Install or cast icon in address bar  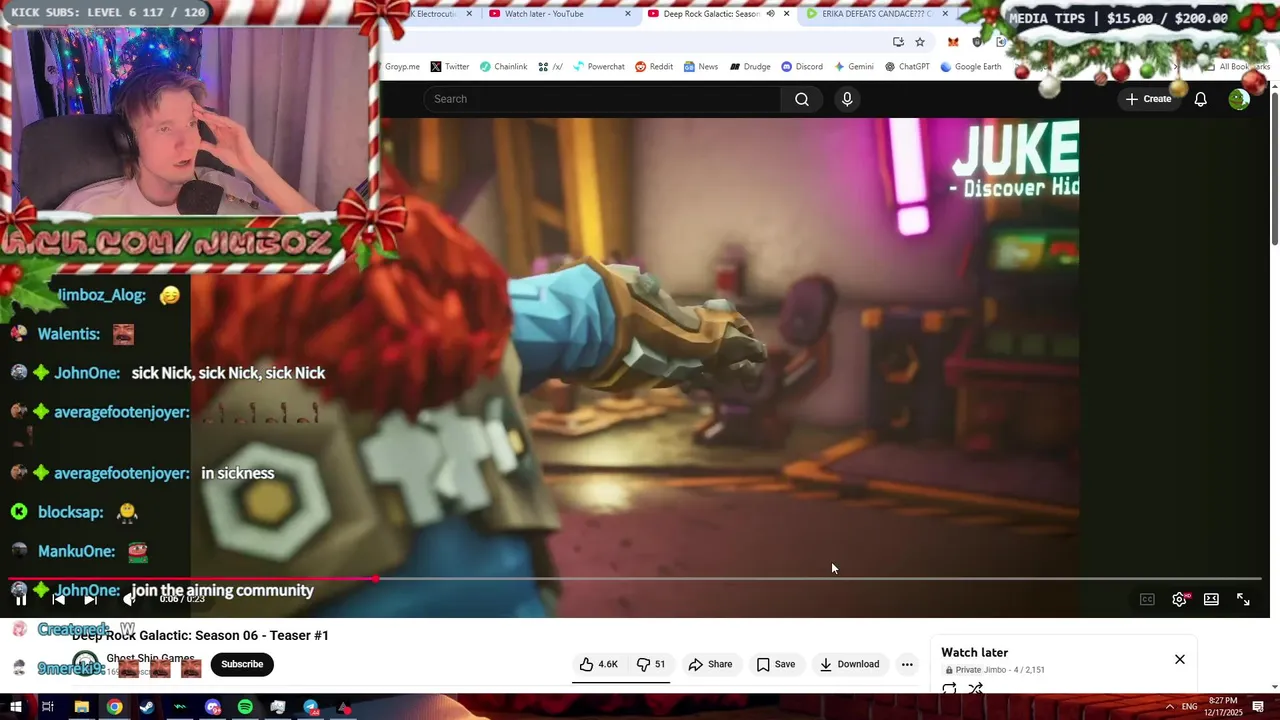pyautogui.click(x=898, y=42)
